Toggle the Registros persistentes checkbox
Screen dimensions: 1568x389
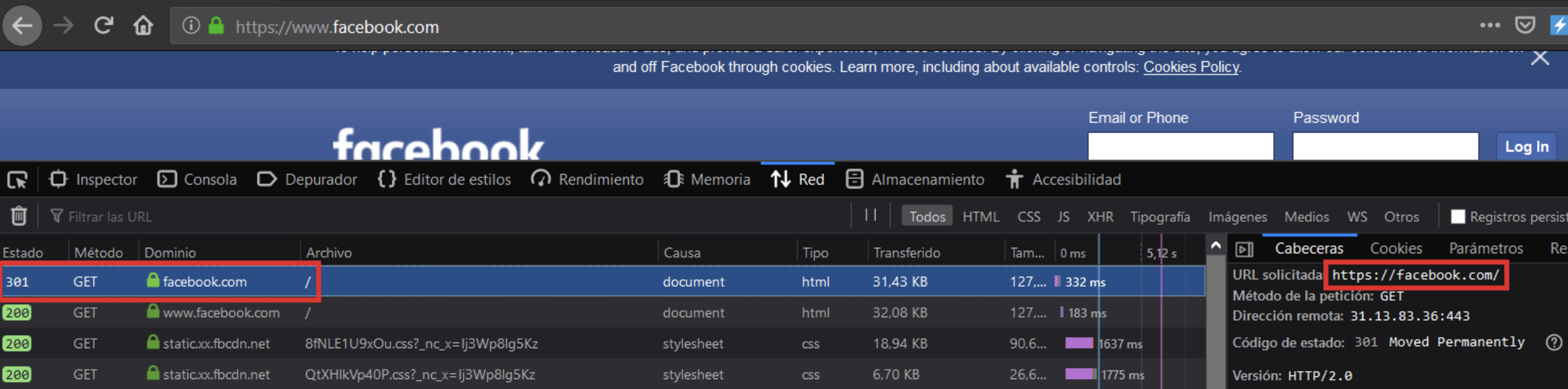point(1458,216)
